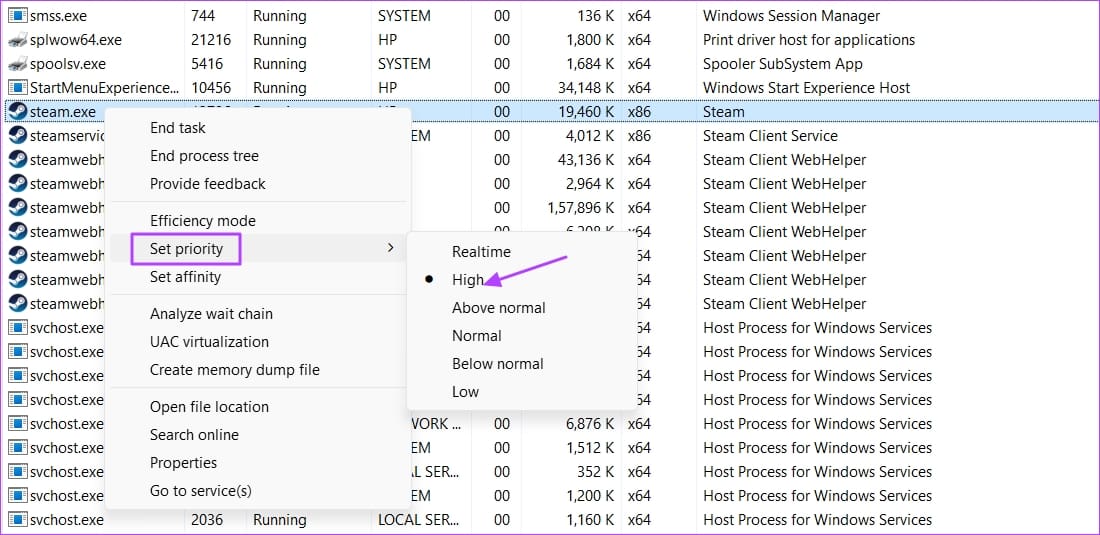The width and height of the screenshot is (1100, 535).
Task: Click the Steam icon in the Steam Client Service row
Action: pyautogui.click(x=18, y=135)
